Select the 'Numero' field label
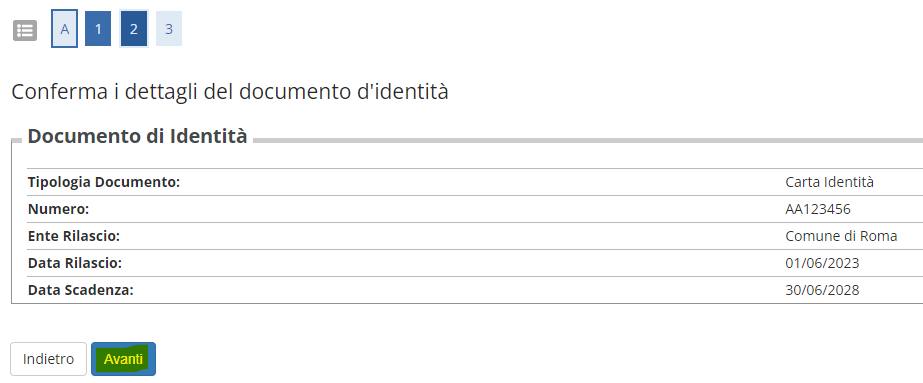Image resolution: width=923 pixels, height=383 pixels. tap(58, 209)
